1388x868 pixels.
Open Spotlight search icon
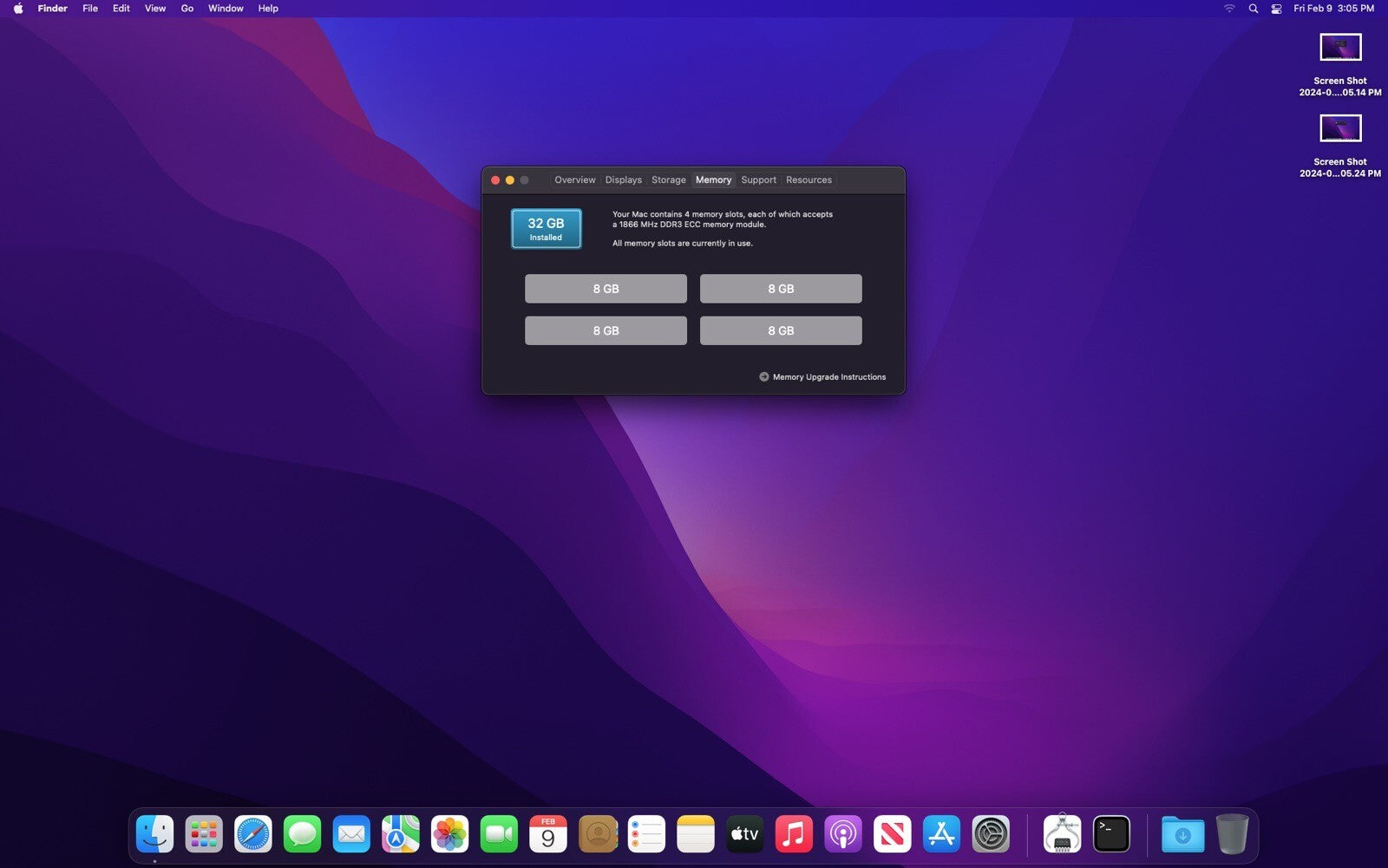coord(1254,9)
